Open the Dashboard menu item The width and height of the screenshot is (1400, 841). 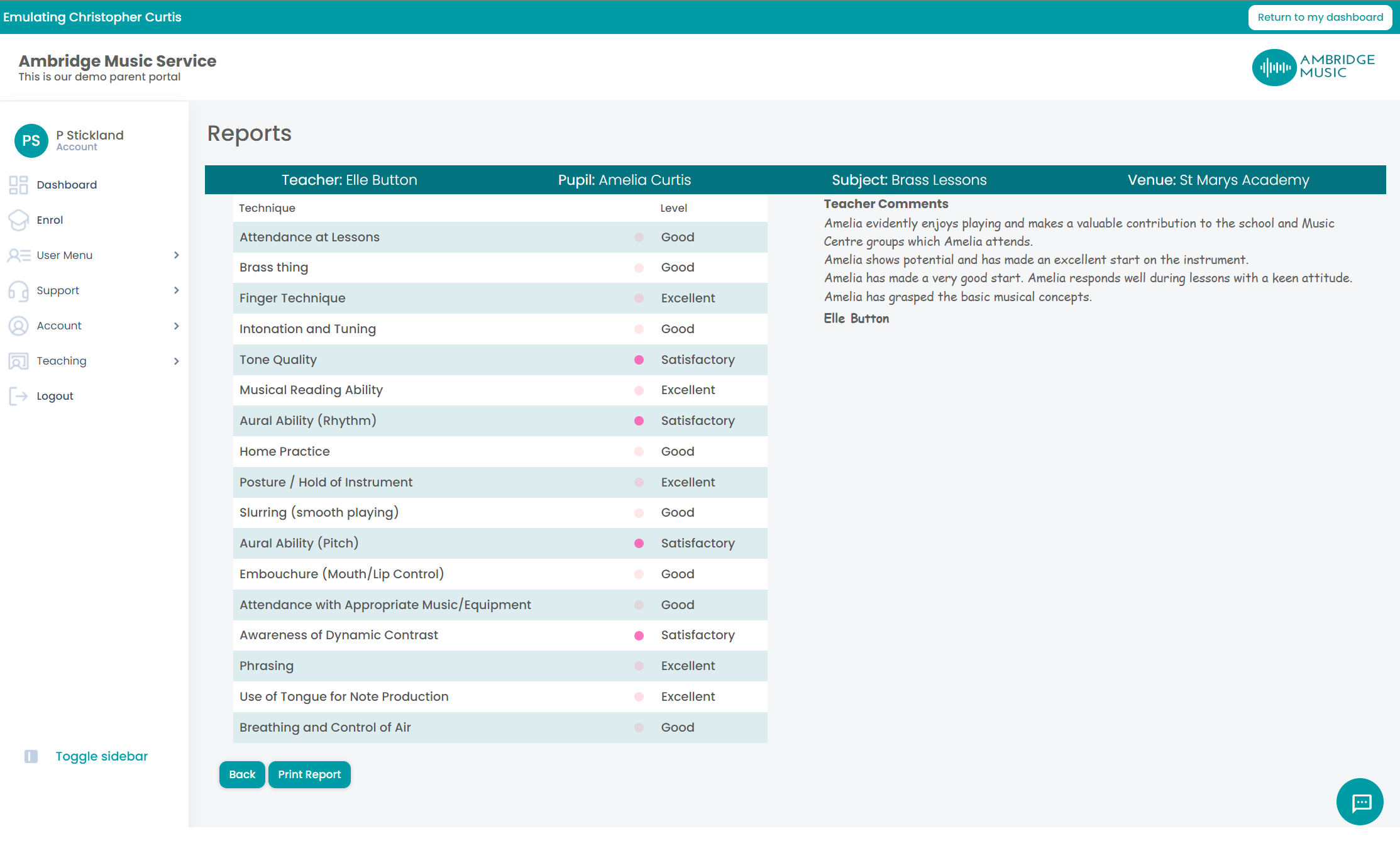coord(67,185)
